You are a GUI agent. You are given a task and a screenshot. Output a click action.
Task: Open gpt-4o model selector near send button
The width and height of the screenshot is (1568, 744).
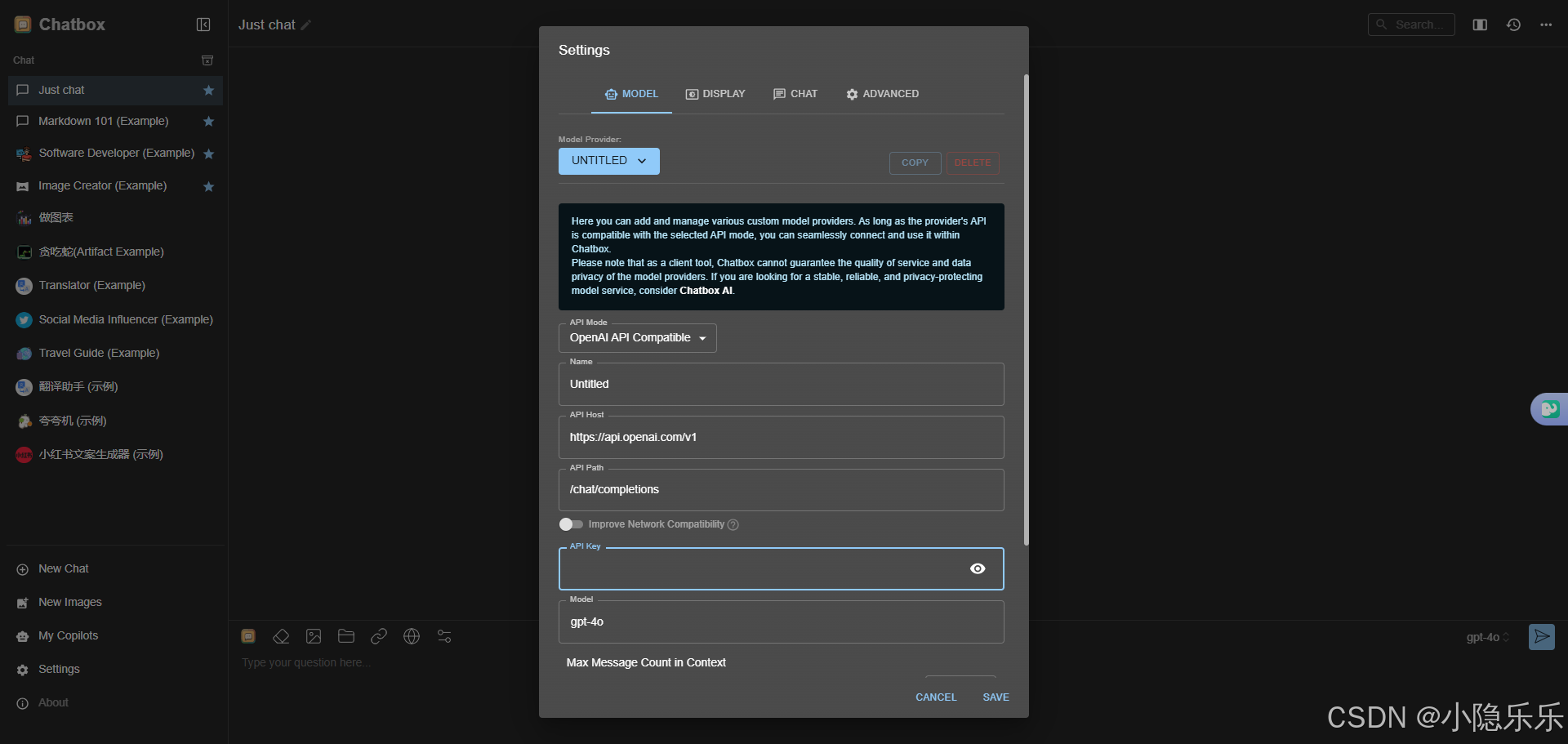click(x=1488, y=638)
